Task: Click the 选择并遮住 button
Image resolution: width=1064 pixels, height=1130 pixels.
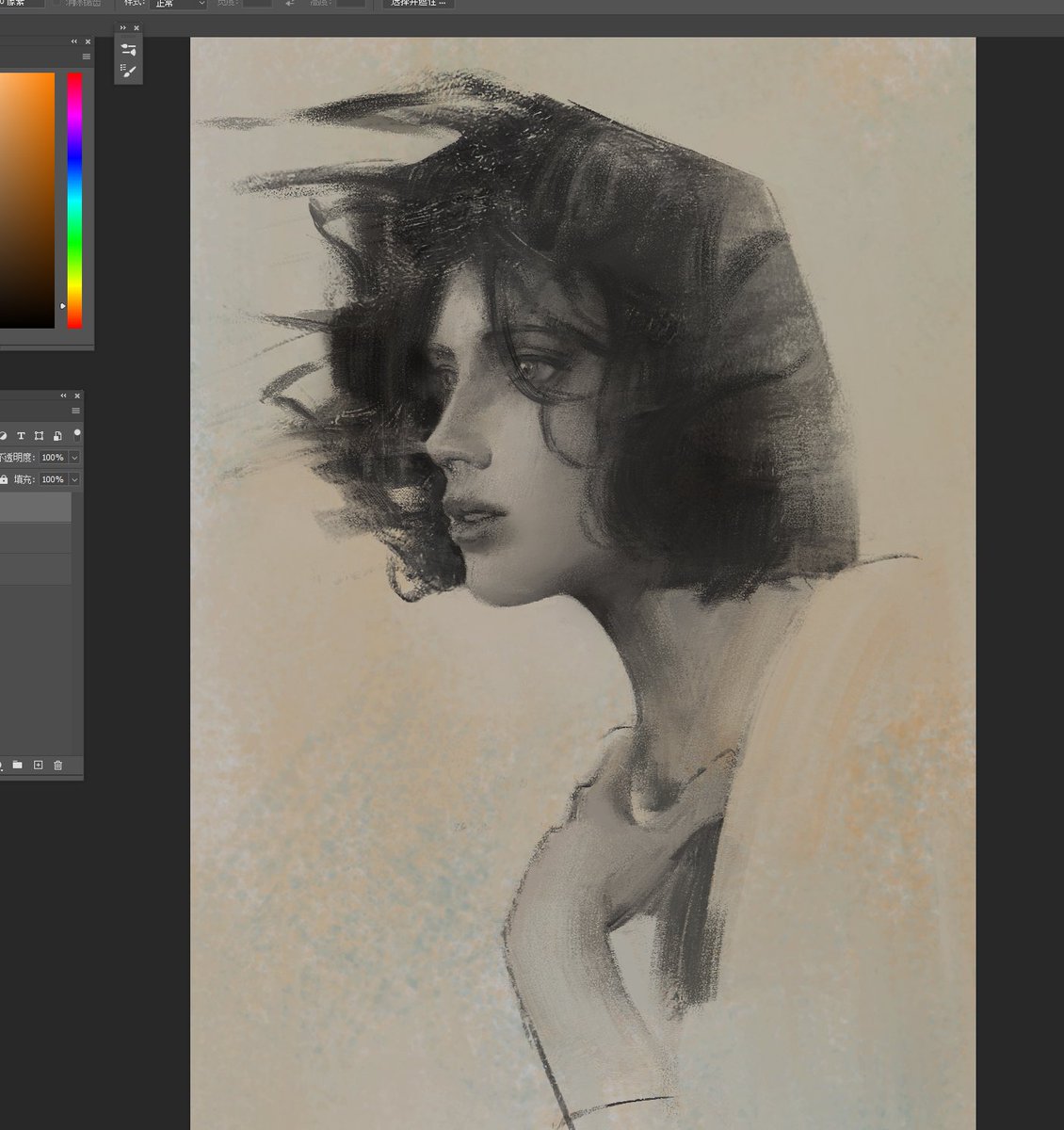Action: coord(419,4)
